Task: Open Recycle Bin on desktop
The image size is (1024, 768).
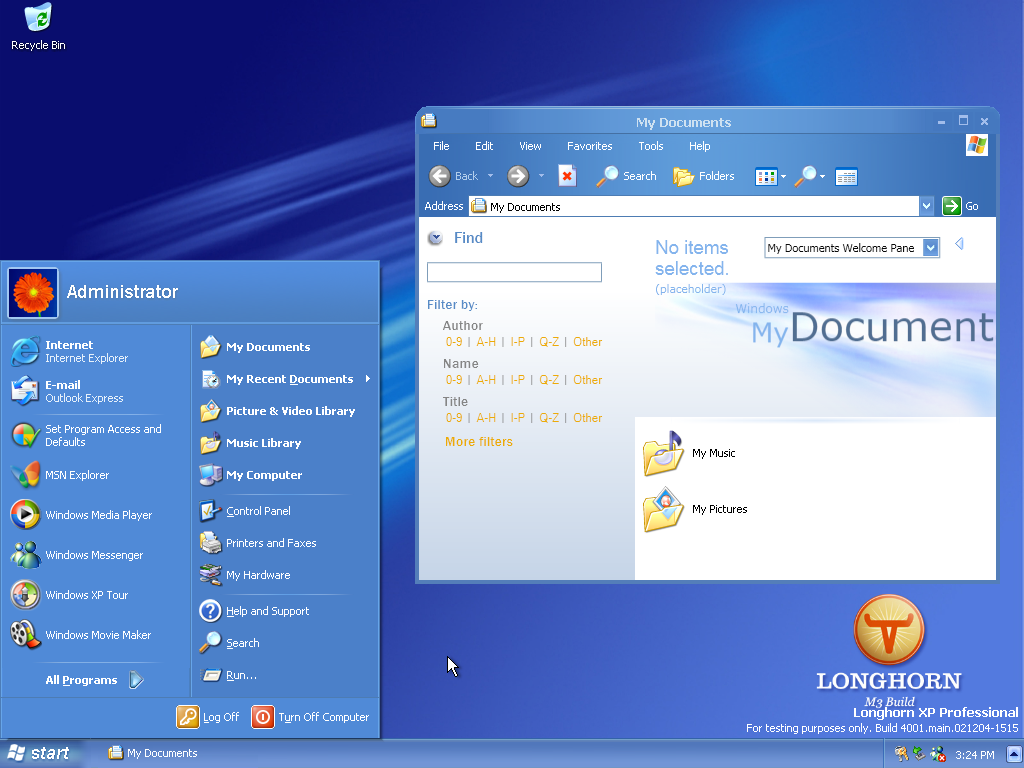Action: tap(38, 26)
